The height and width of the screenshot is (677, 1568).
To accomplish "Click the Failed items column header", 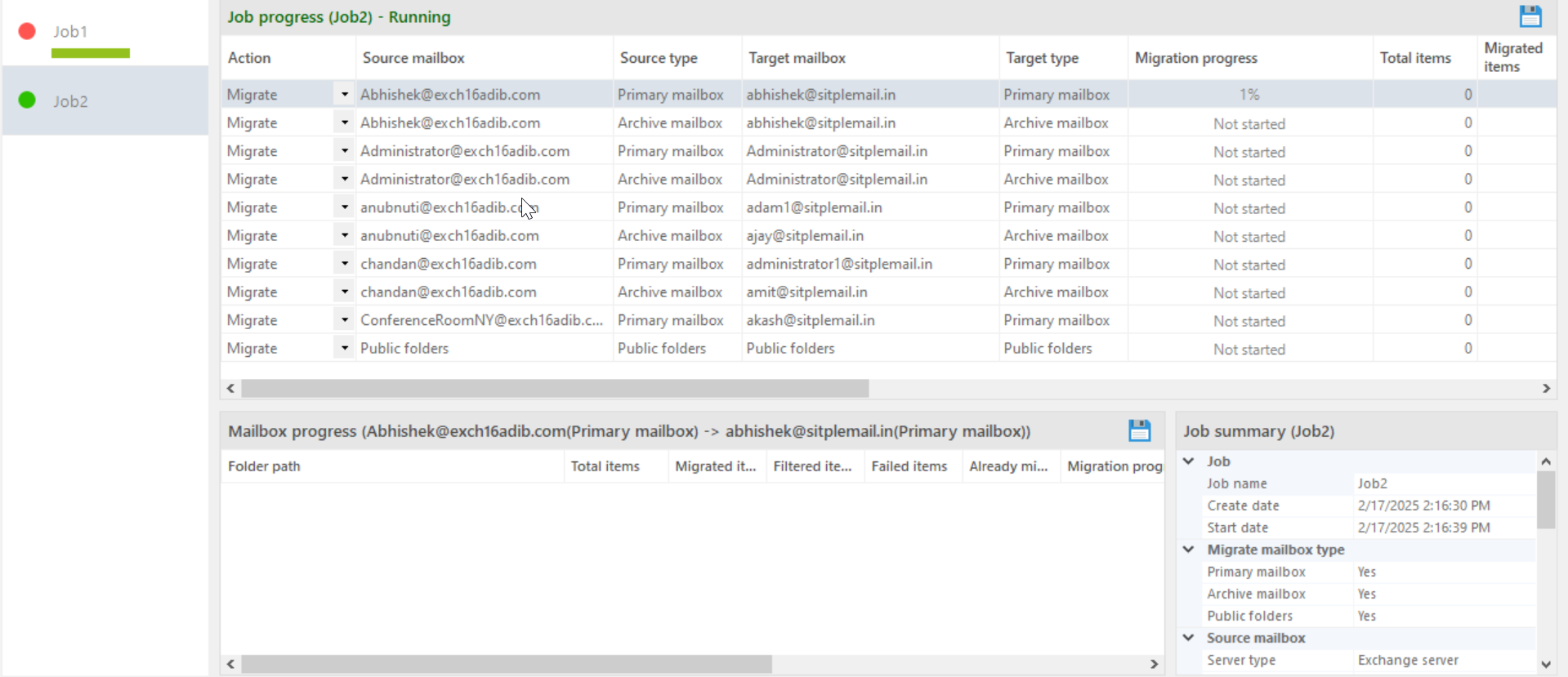I will click(x=914, y=466).
